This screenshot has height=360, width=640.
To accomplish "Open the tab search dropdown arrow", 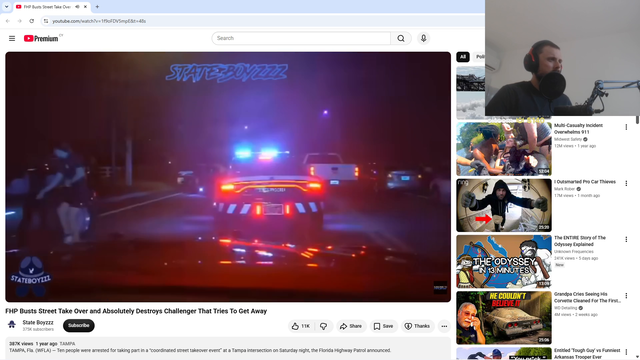I will click(6, 7).
